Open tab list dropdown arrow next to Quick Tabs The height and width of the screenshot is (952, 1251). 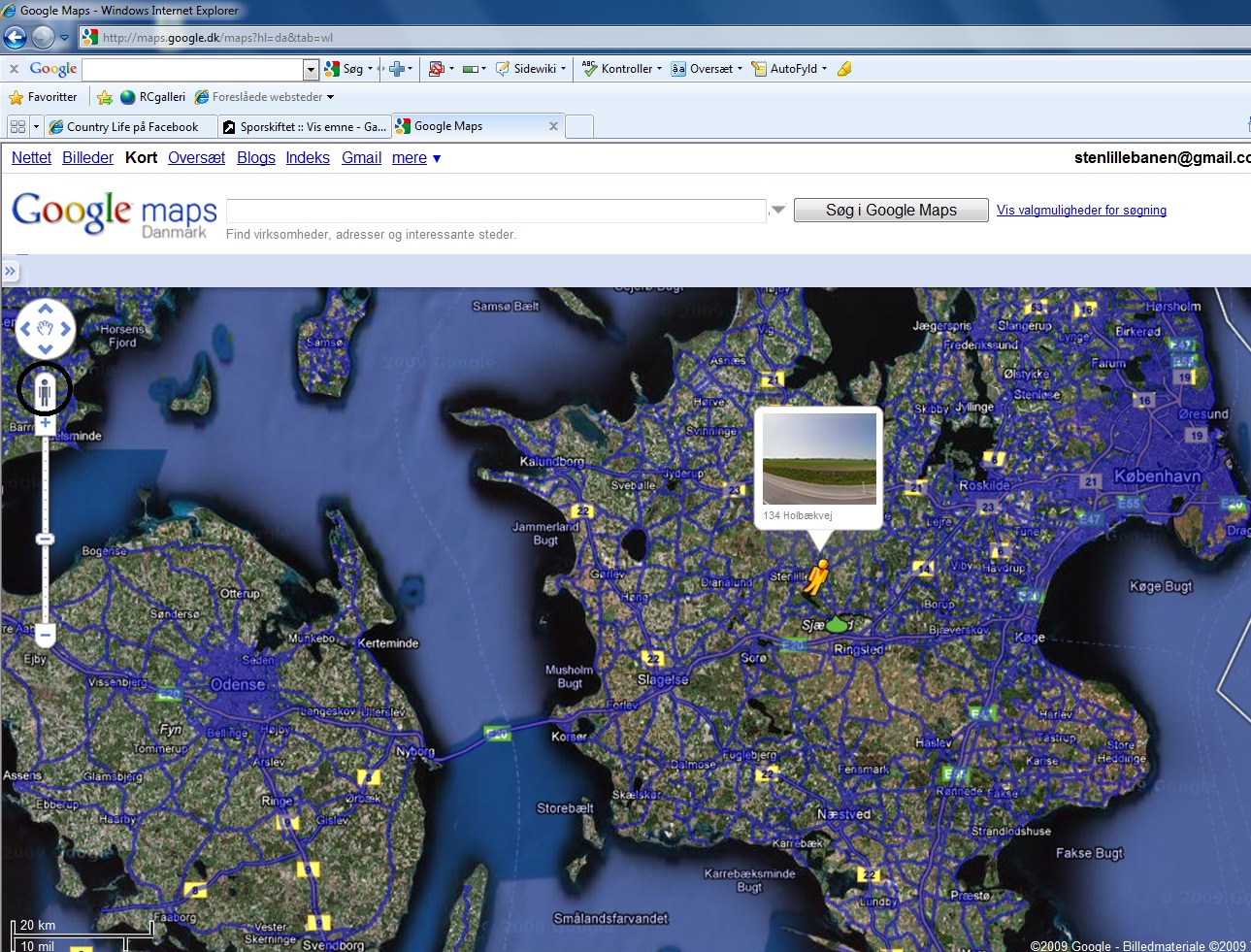click(37, 127)
